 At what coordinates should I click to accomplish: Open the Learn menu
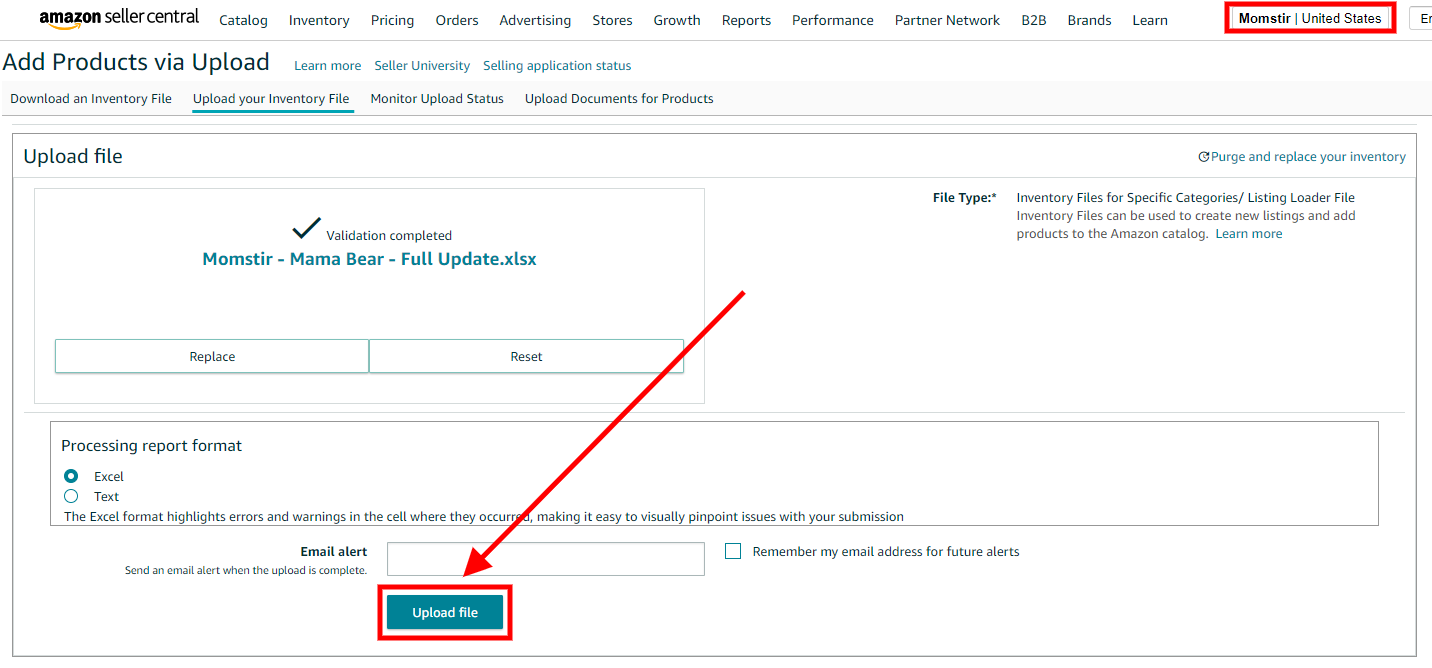point(1150,20)
